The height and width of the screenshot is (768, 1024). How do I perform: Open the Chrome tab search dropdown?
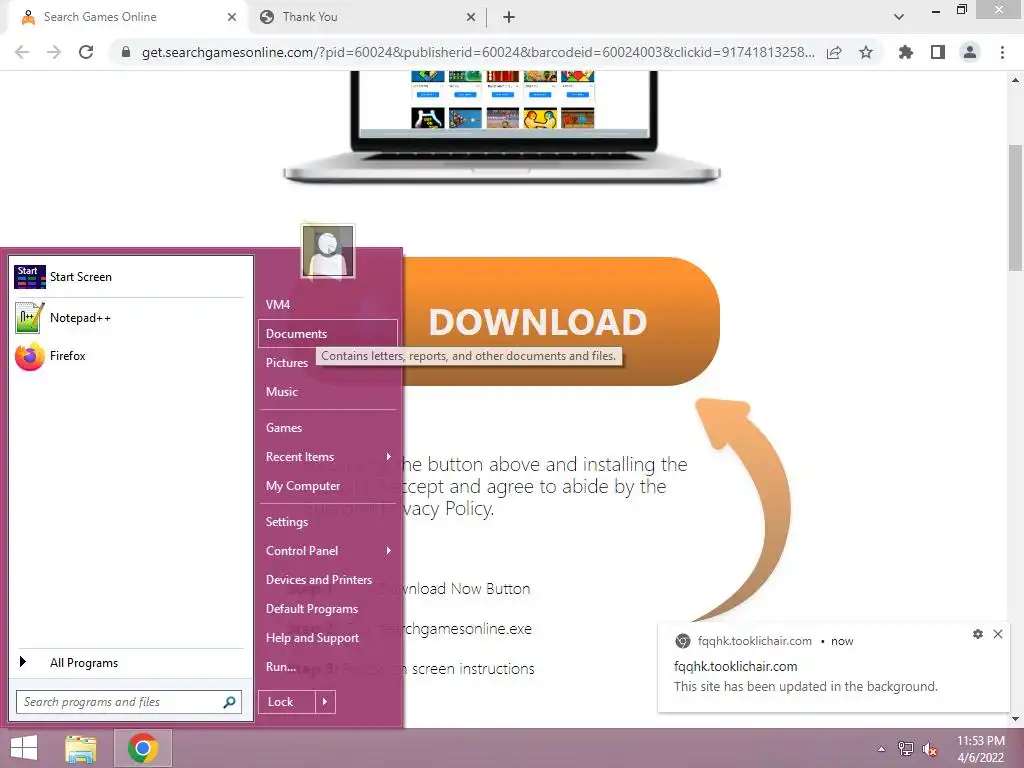click(x=899, y=18)
